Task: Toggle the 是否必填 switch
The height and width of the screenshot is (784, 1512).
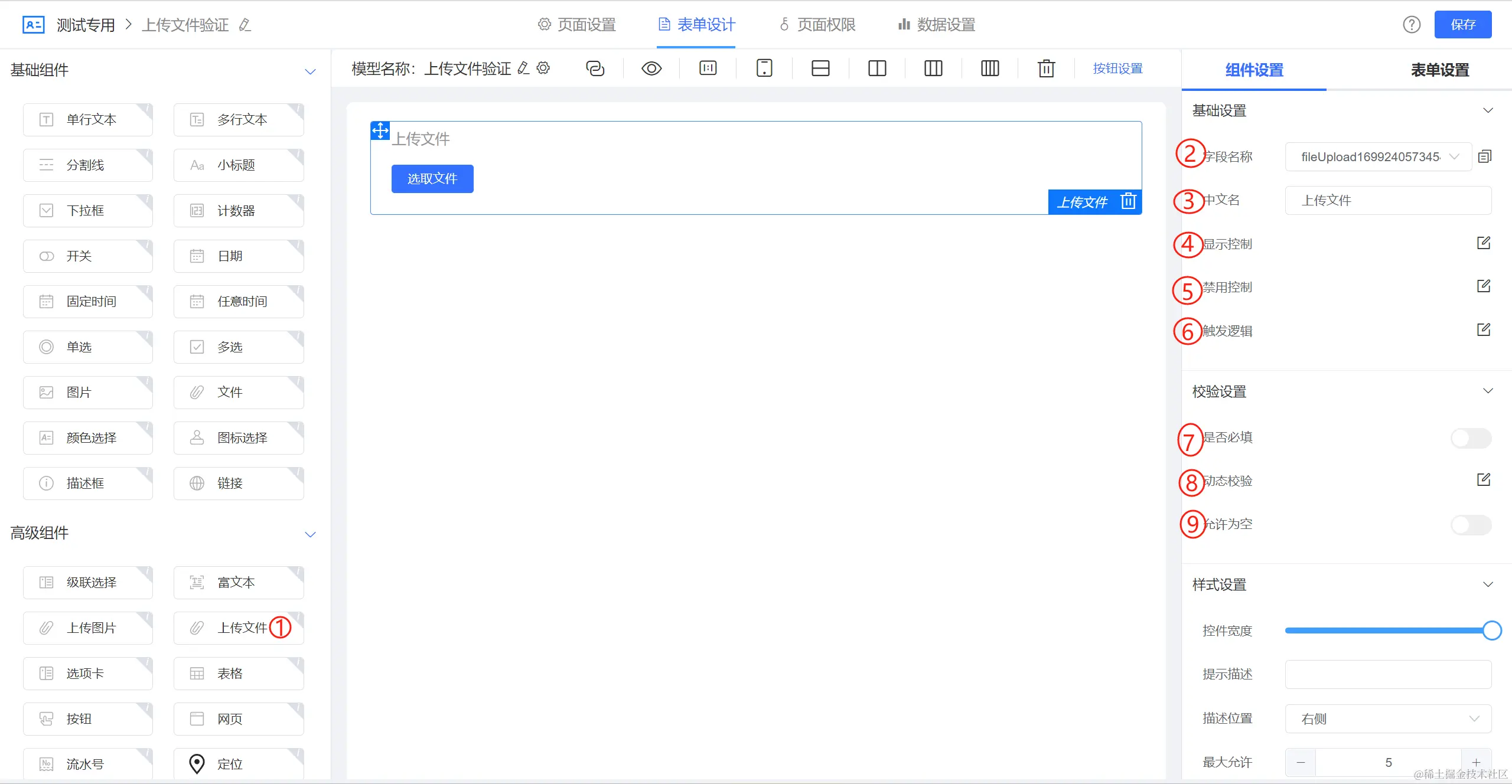Action: [1471, 438]
